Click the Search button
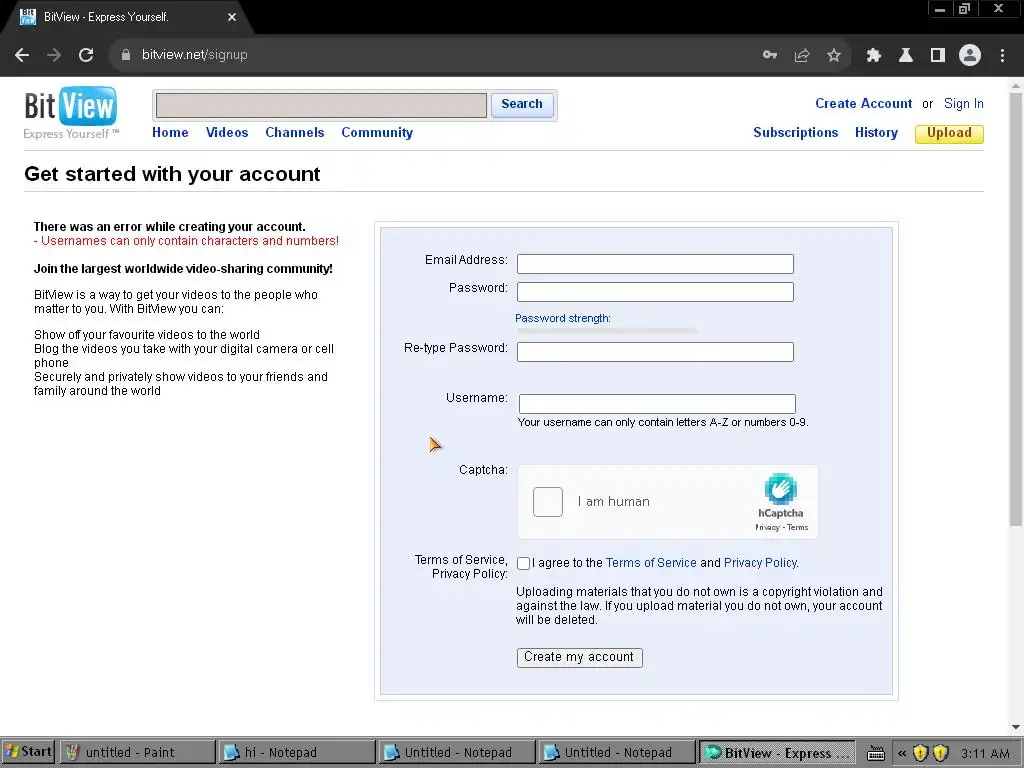 [x=522, y=104]
